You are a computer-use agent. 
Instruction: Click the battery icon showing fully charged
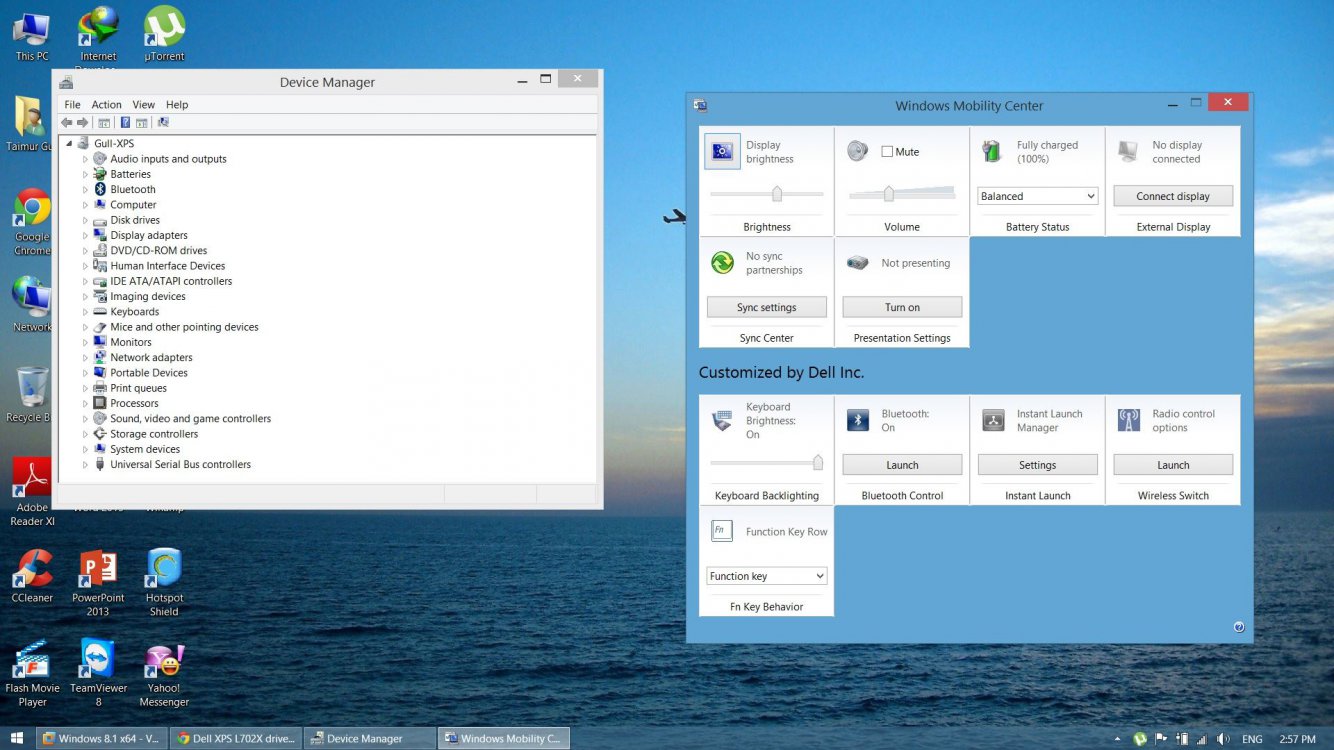pyautogui.click(x=991, y=151)
